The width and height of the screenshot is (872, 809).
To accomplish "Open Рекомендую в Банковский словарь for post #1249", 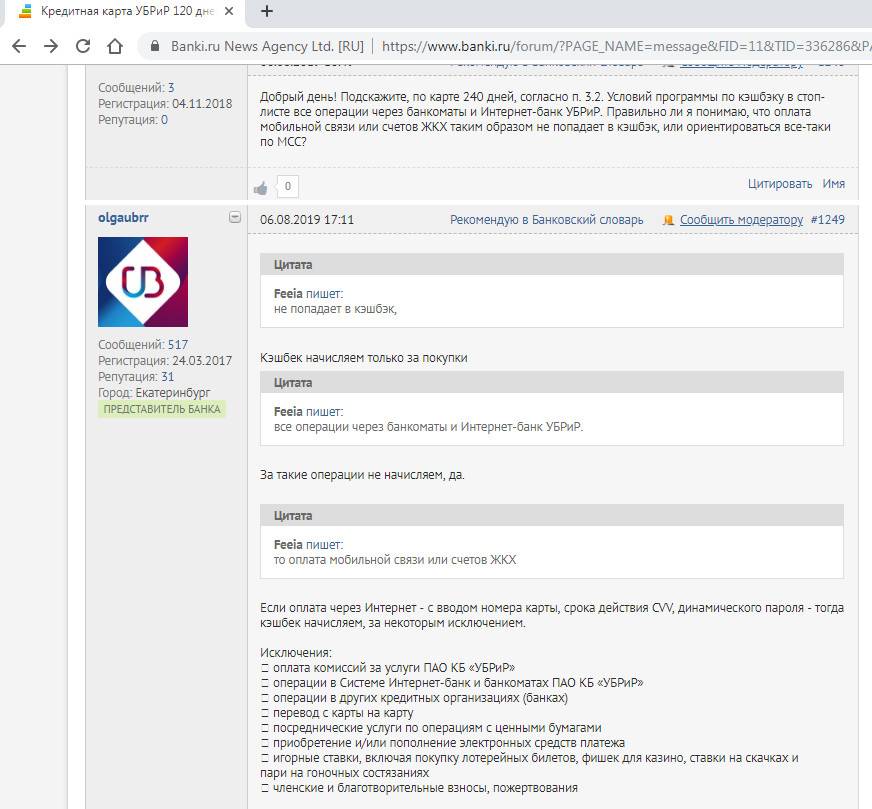I will click(547, 220).
